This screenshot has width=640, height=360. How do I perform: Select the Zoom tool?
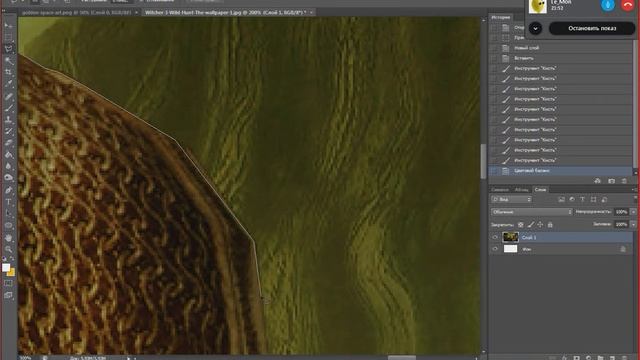8,249
